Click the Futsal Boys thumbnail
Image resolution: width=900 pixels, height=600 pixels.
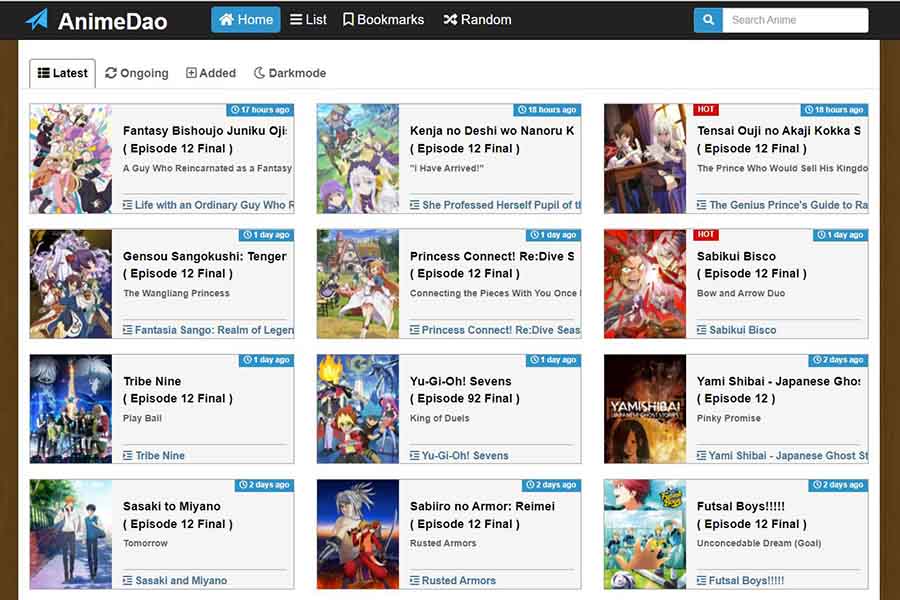645,534
